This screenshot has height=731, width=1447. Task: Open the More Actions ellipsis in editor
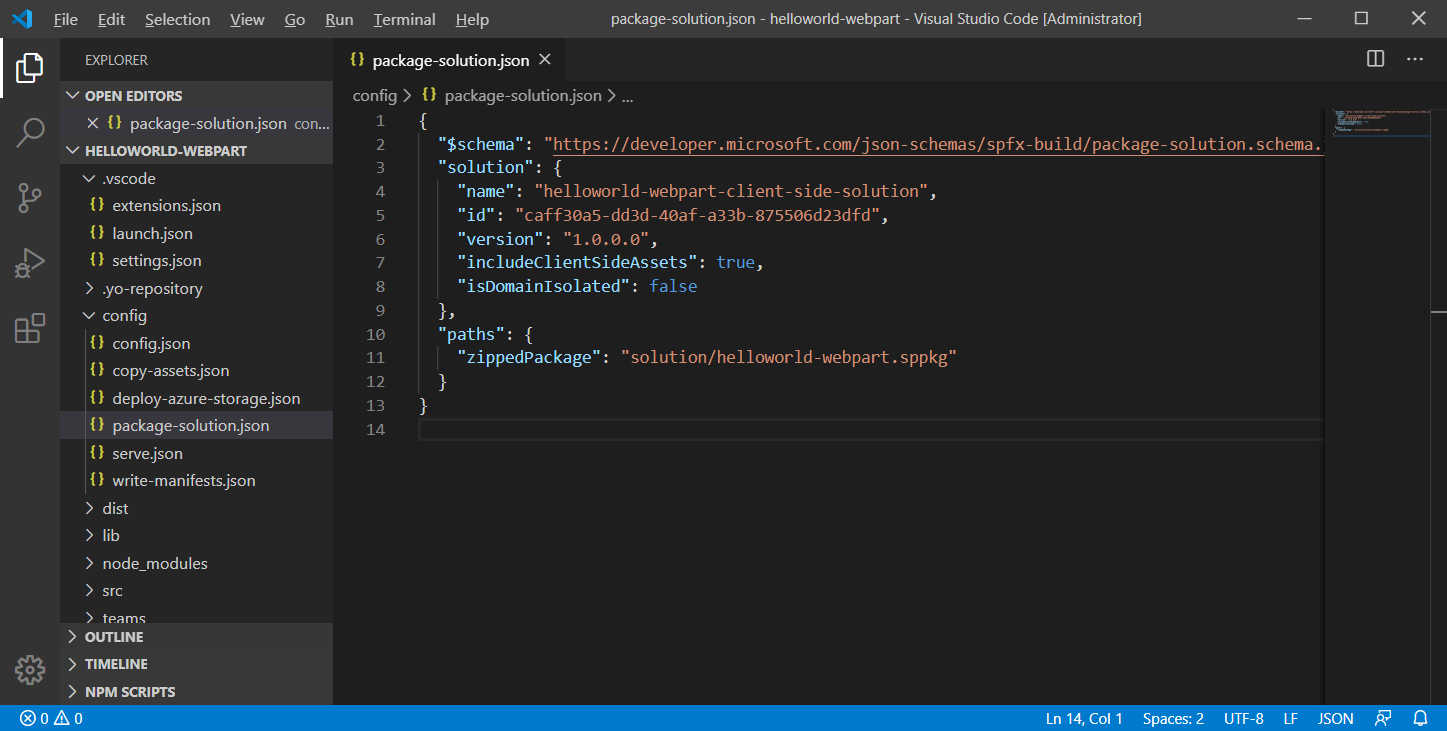point(1415,59)
